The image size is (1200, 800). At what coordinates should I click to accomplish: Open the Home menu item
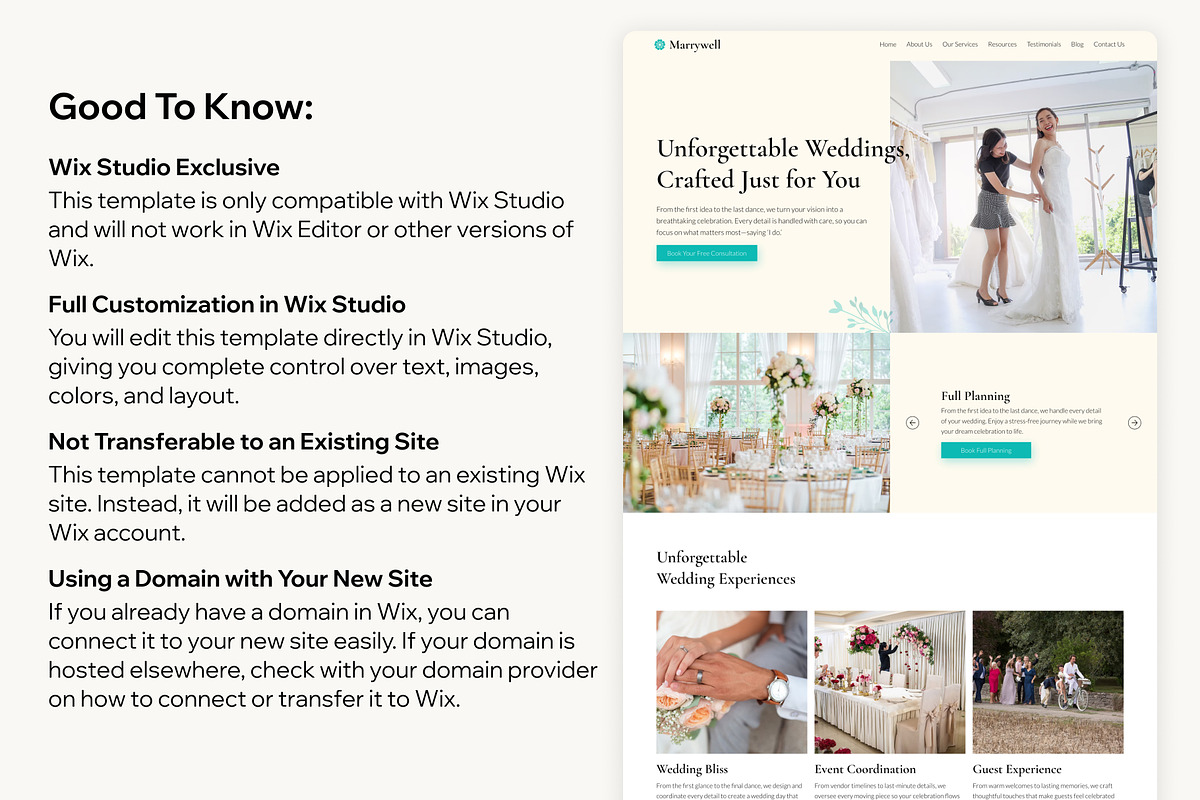[888, 44]
